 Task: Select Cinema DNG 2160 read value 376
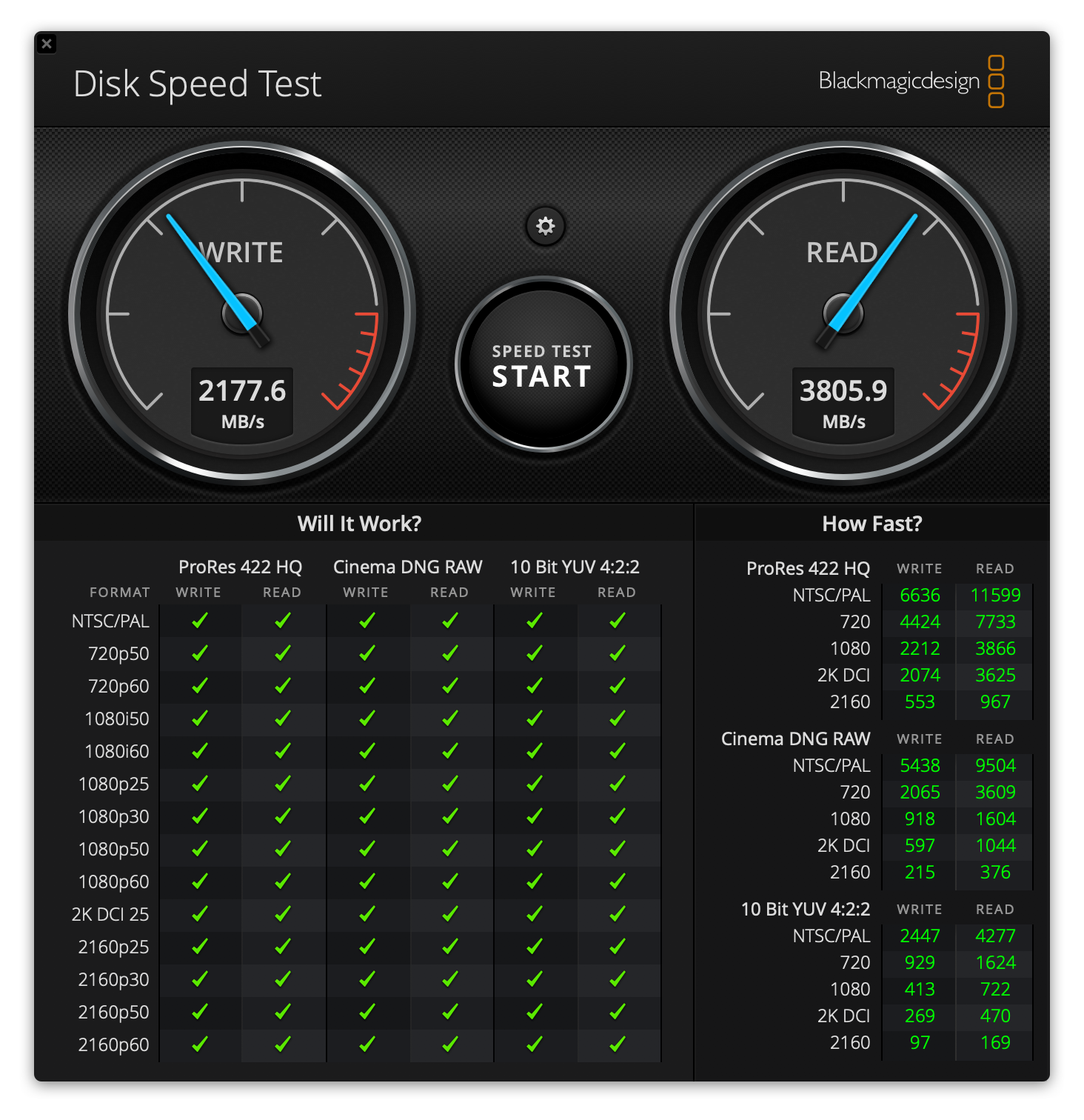point(995,872)
